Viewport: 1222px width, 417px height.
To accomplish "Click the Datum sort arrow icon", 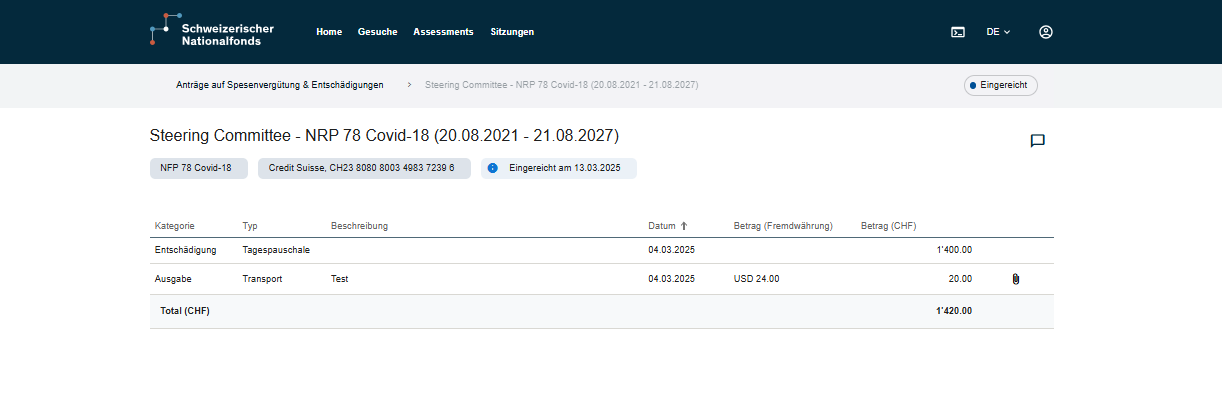I will pos(684,226).
